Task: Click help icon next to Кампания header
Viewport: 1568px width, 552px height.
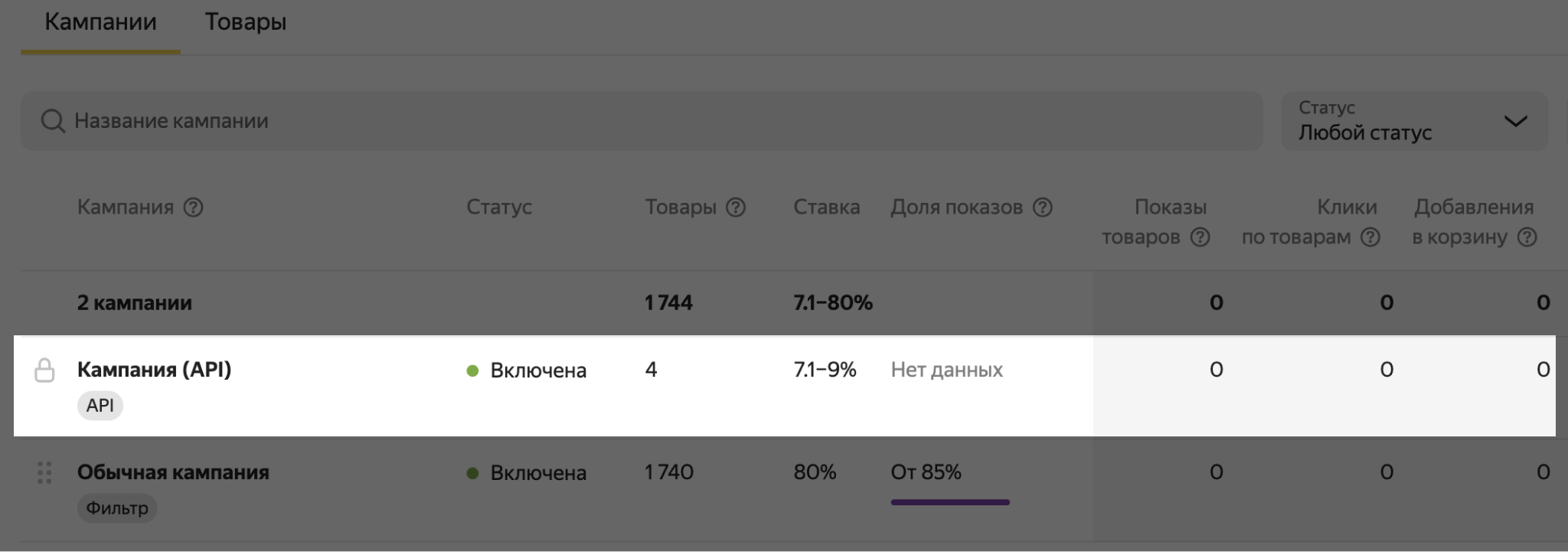Action: pyautogui.click(x=194, y=207)
